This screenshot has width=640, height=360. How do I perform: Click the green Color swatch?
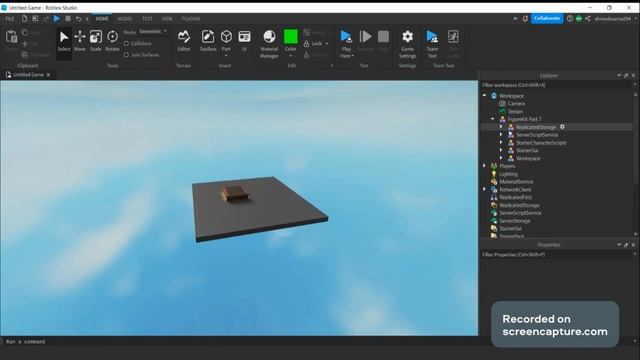(291, 37)
